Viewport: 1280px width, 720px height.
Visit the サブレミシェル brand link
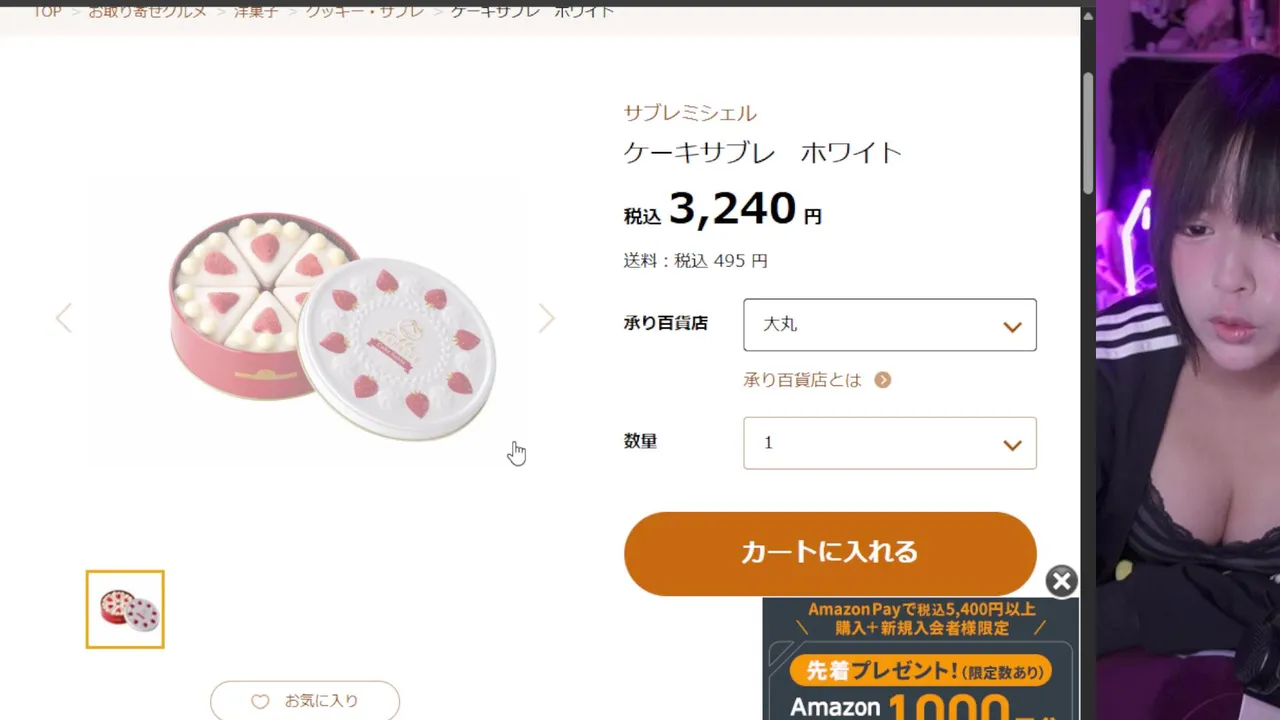click(x=690, y=113)
